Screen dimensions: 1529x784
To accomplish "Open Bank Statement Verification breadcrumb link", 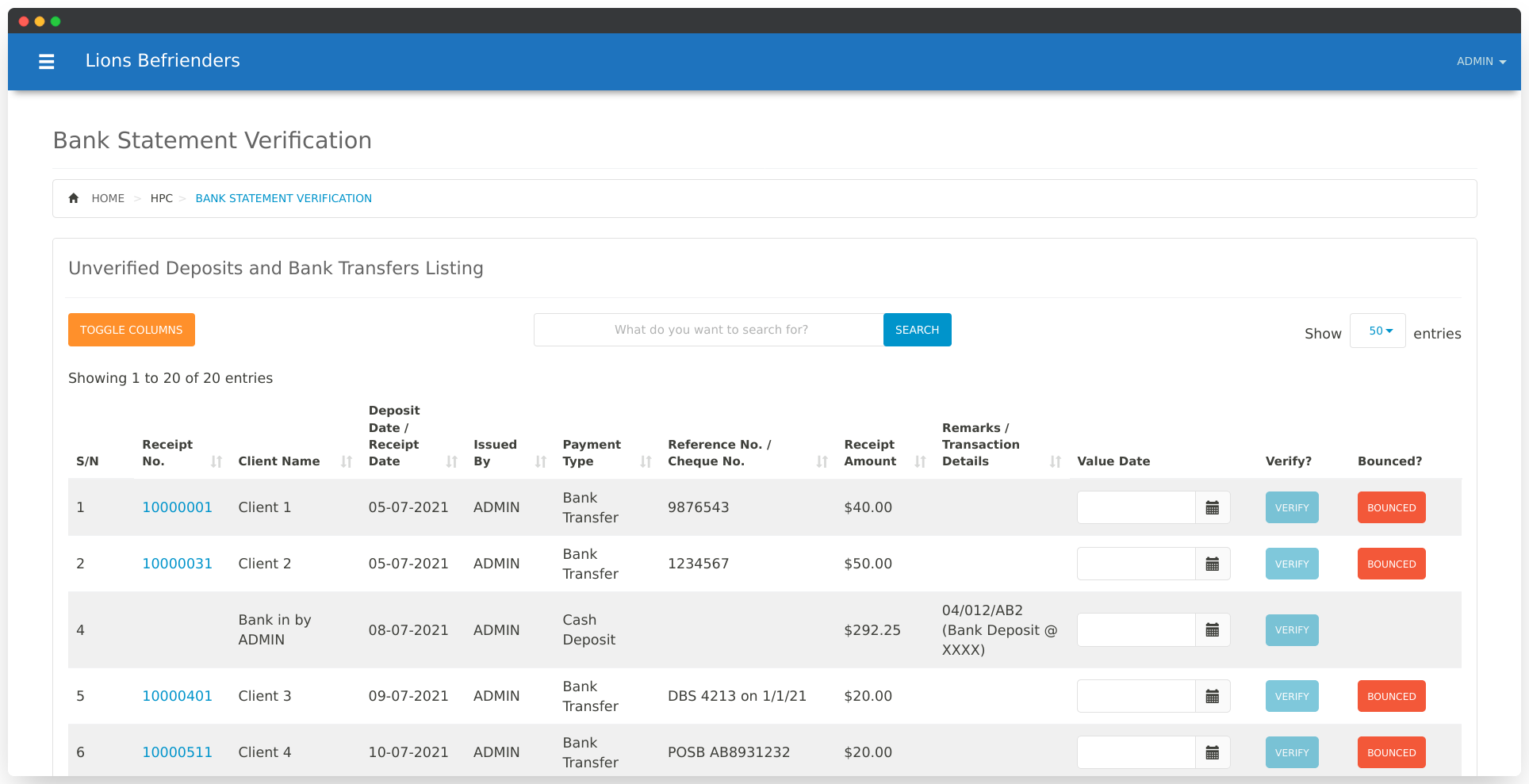I will 284,198.
